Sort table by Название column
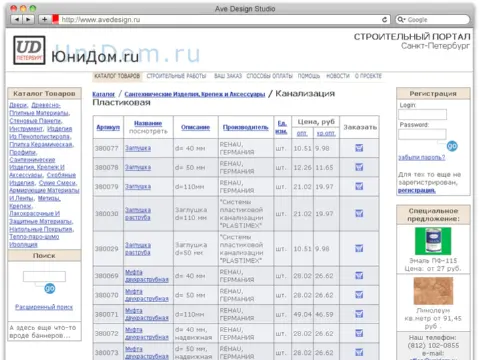Screen dimensions: 480x360 pos(148,123)
